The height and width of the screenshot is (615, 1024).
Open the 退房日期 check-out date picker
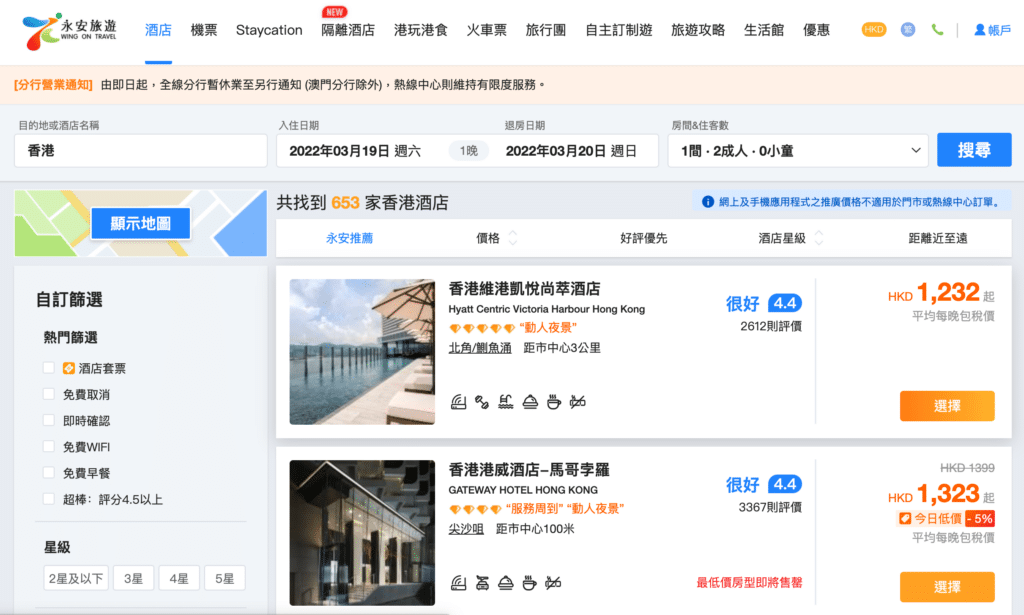pyautogui.click(x=571, y=151)
